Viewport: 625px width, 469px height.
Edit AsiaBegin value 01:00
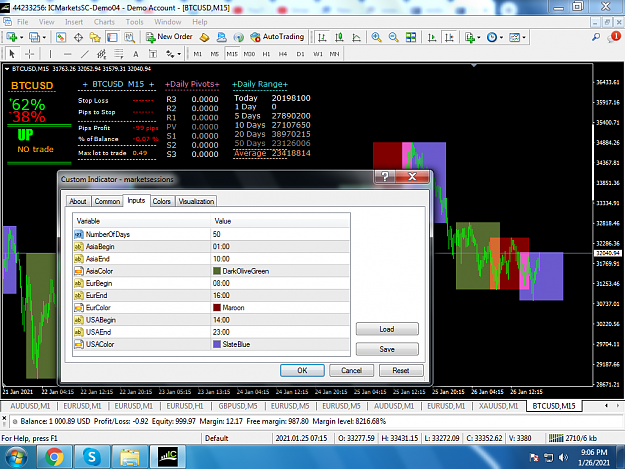click(x=280, y=247)
